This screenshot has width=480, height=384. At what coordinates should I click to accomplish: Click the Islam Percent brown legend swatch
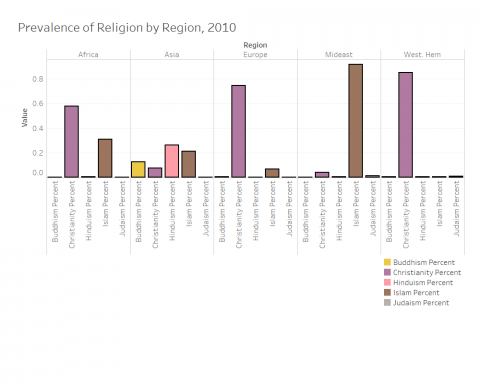[387, 293]
